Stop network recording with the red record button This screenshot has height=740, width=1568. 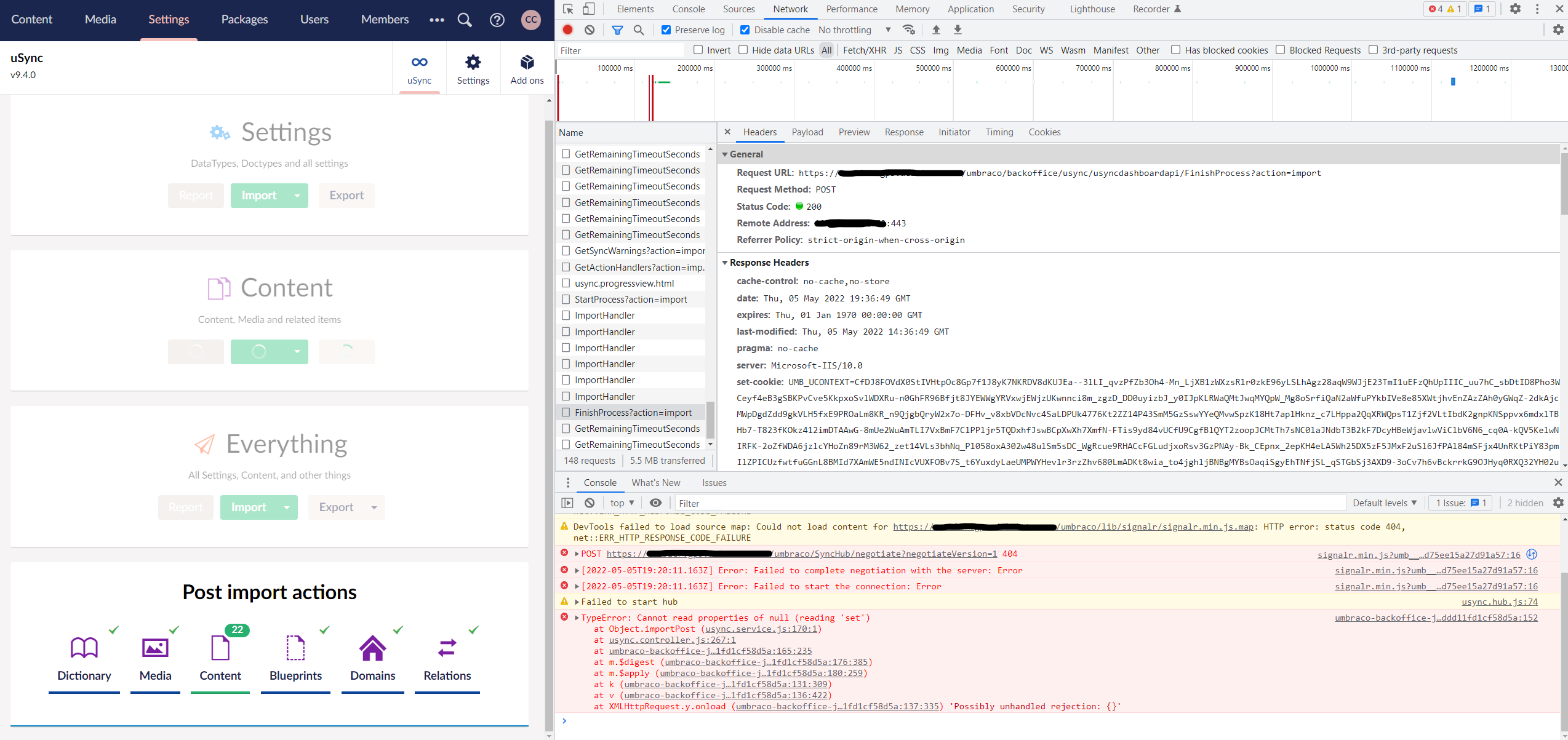click(567, 30)
